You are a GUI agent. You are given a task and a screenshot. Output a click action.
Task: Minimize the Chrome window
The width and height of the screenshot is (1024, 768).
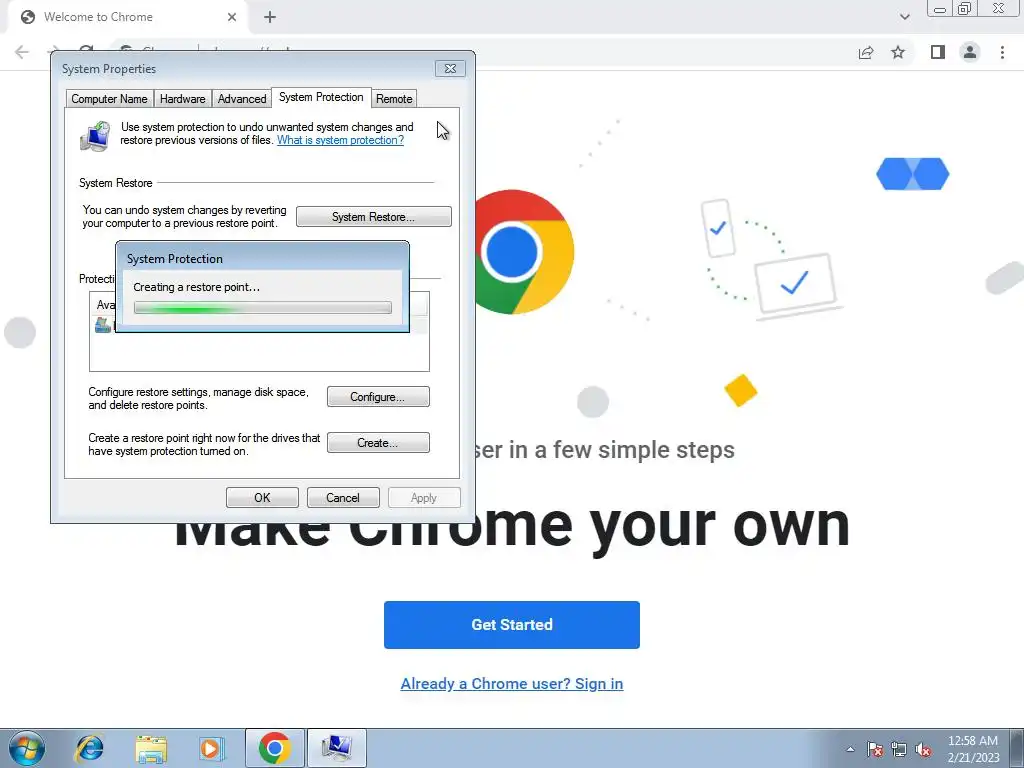(940, 9)
